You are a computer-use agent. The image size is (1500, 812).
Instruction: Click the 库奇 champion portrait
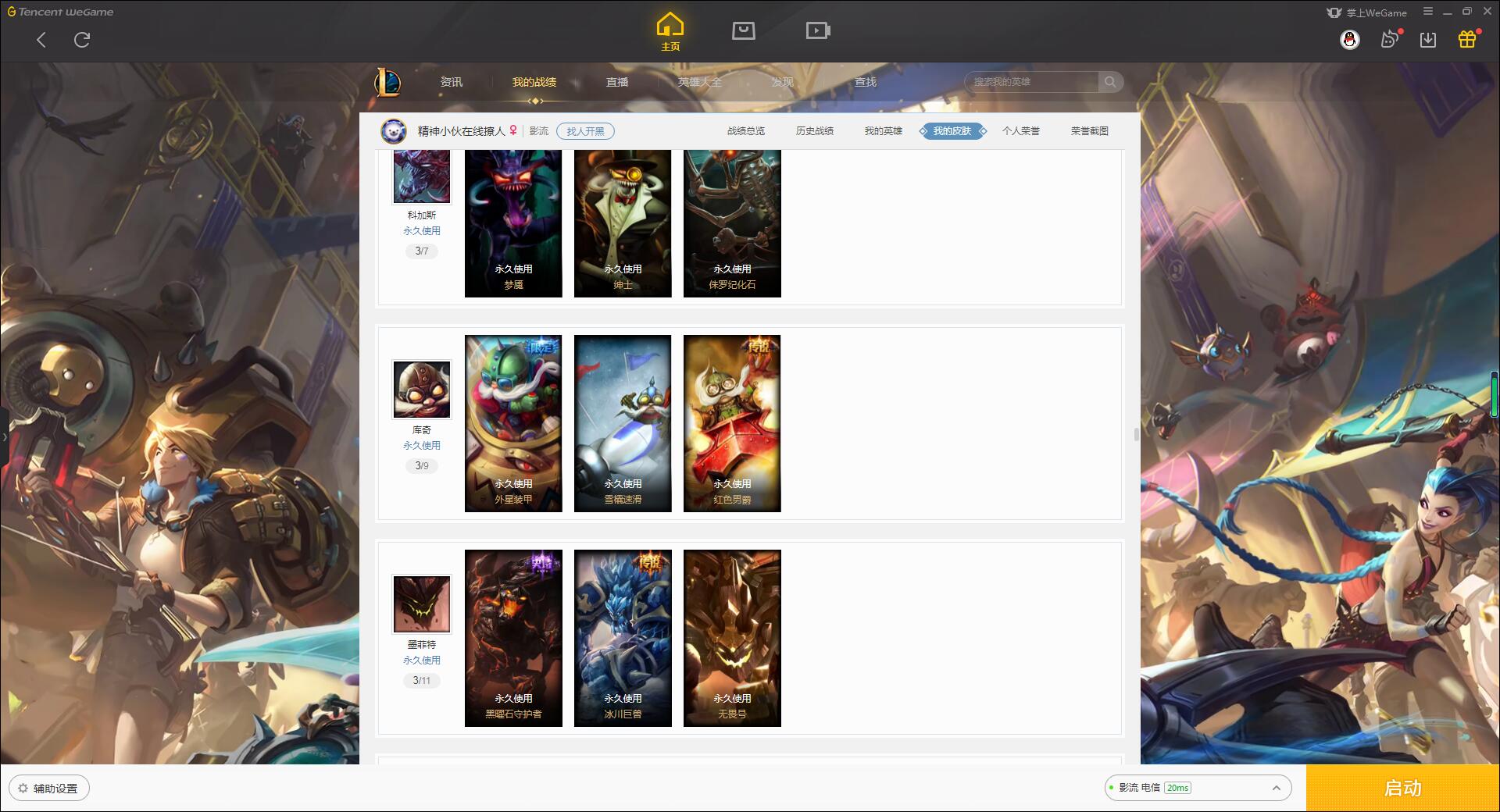click(x=422, y=390)
